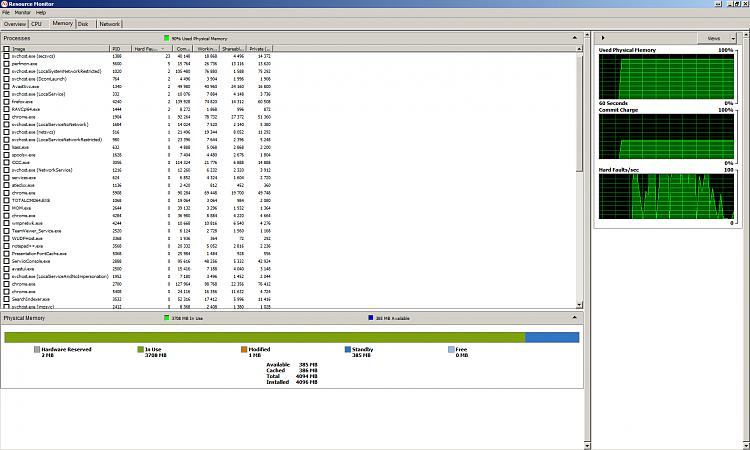This screenshot has height=450, width=750.
Task: Check the svchost.exe (DcomLaunch) checkbox
Action: click(6, 79)
